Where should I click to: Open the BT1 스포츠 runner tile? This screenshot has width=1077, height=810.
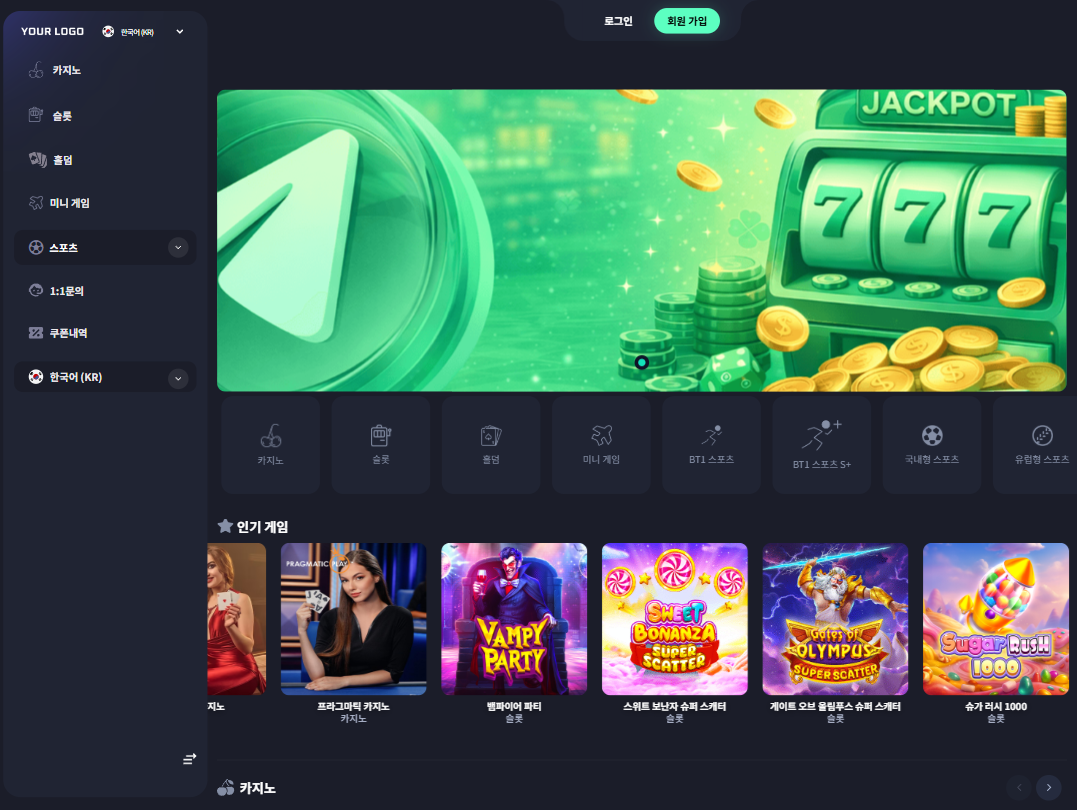[x=712, y=445]
